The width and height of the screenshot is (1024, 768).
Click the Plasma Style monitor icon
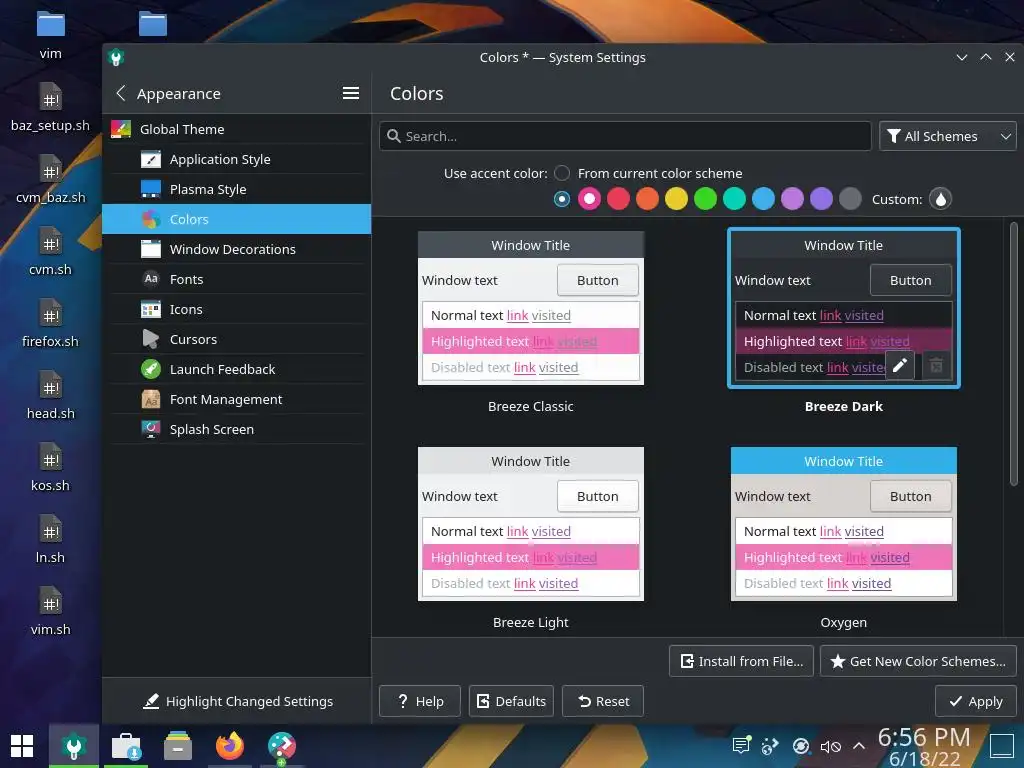tap(151, 189)
